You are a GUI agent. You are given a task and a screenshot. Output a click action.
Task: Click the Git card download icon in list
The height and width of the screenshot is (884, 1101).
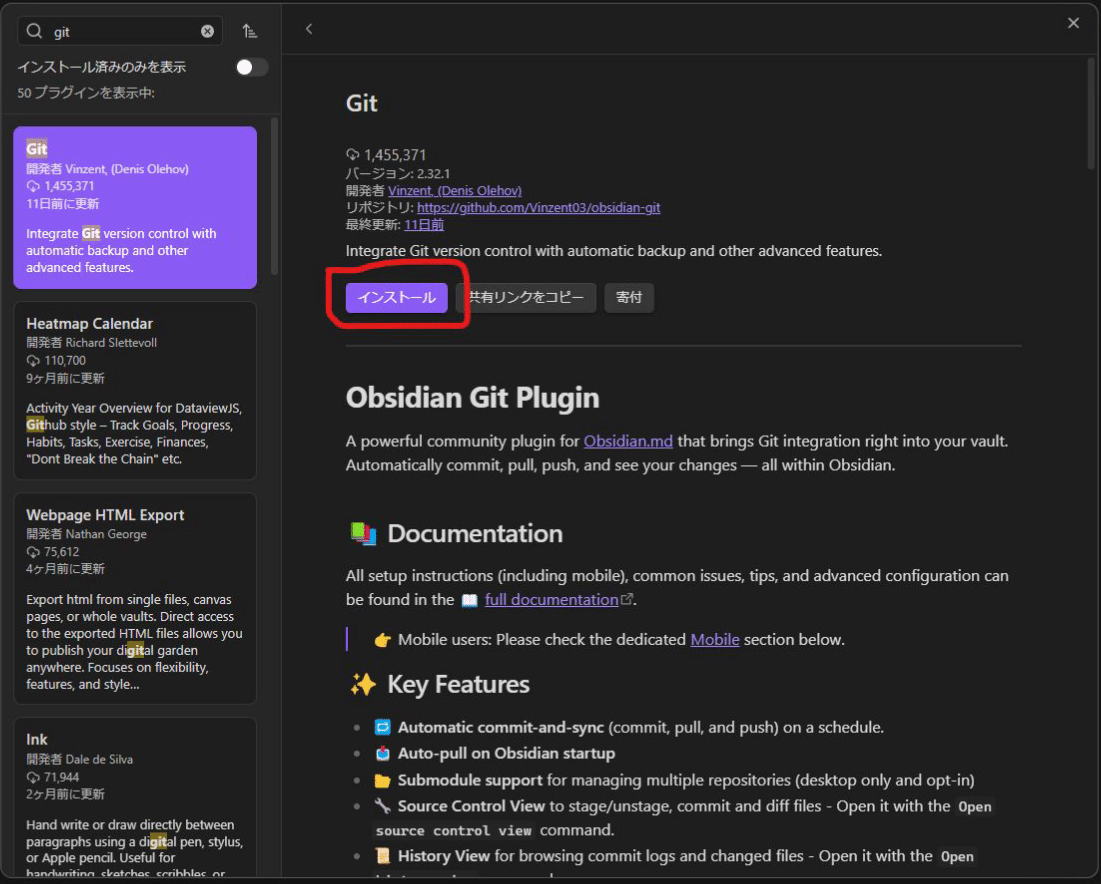click(x=33, y=186)
